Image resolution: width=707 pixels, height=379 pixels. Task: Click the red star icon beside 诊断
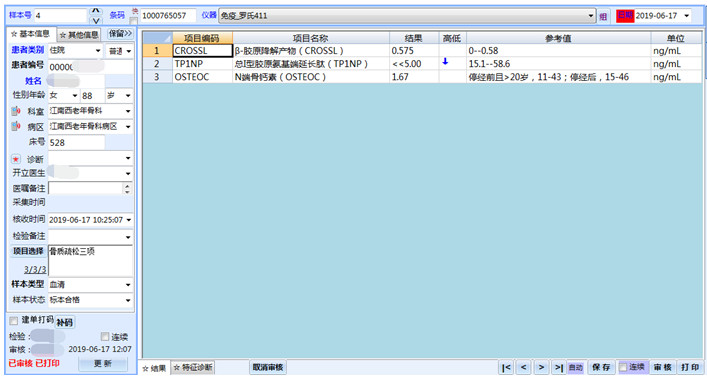click(16, 159)
